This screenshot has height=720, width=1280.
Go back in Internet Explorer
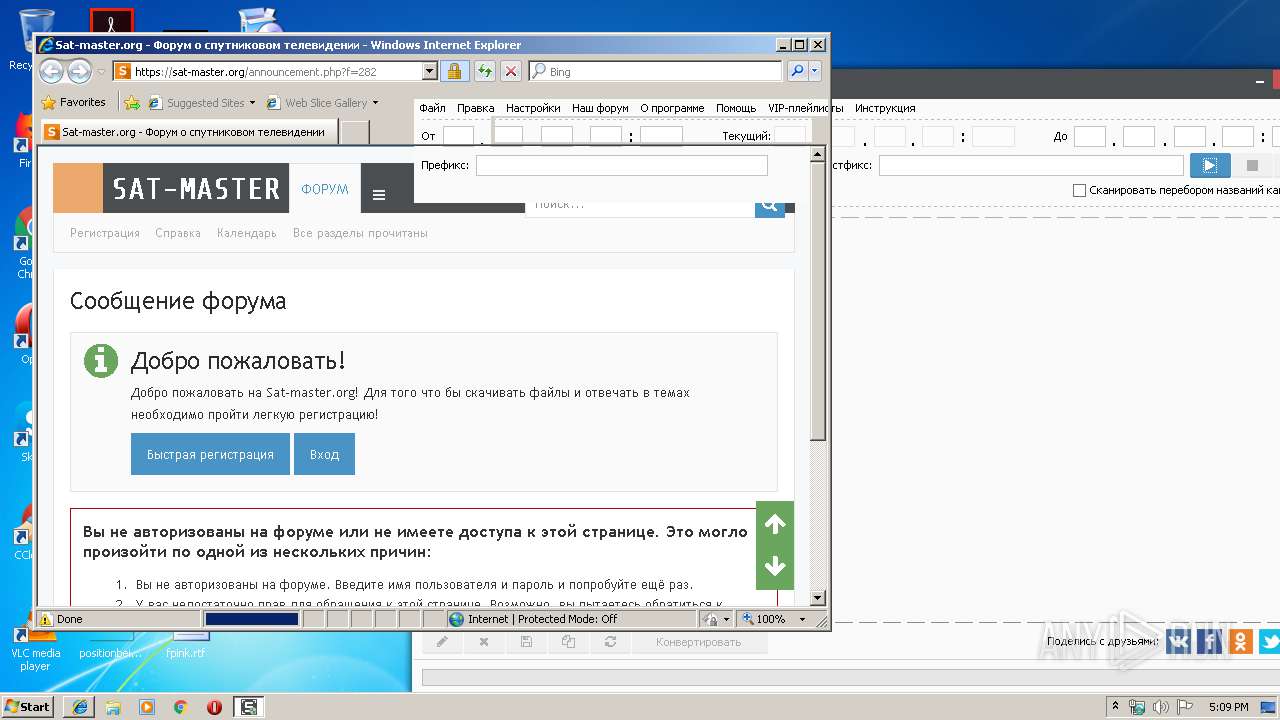51,71
